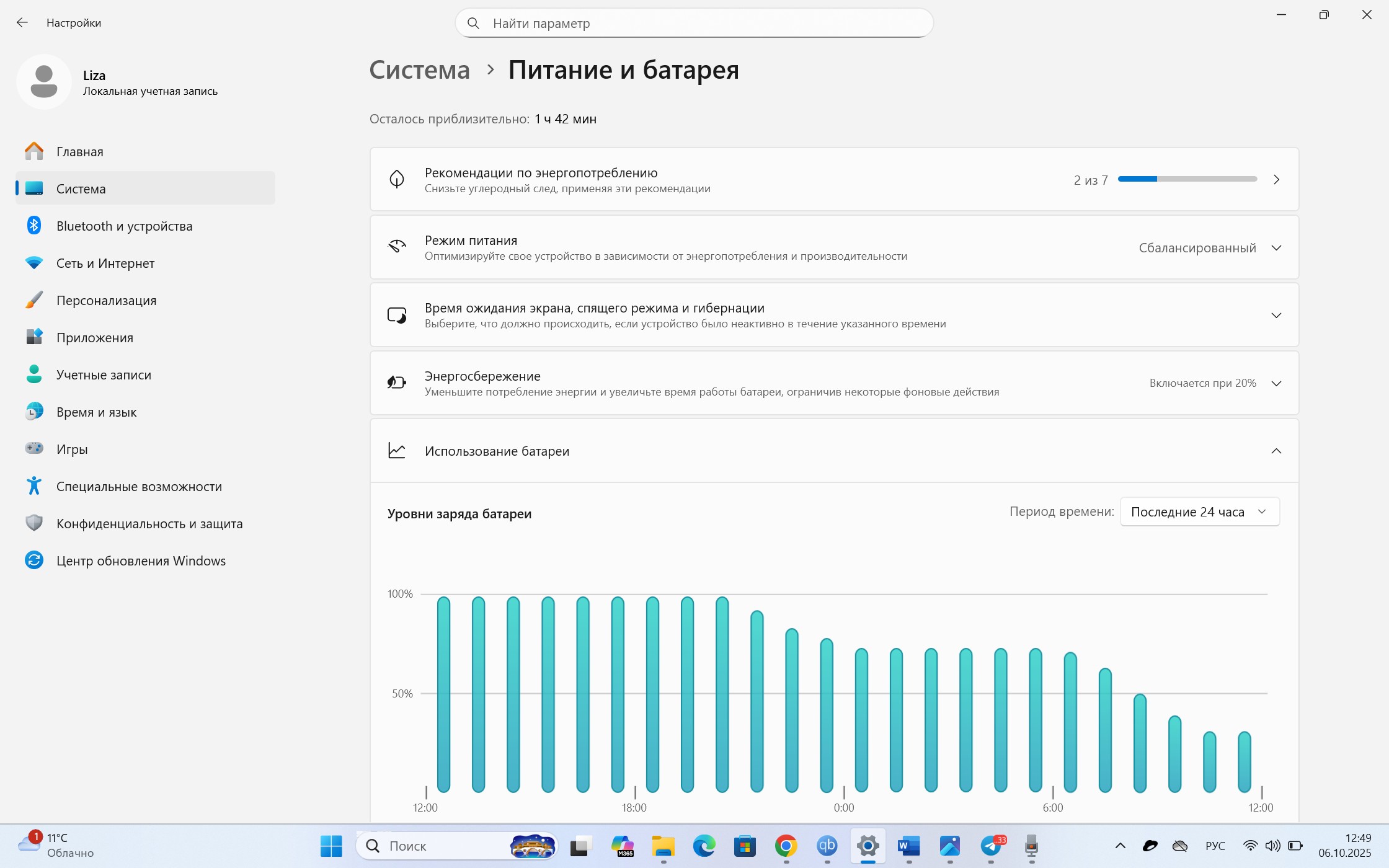This screenshot has height=868, width=1389.
Task: Click the taskbar Поиск search box
Action: 457,846
